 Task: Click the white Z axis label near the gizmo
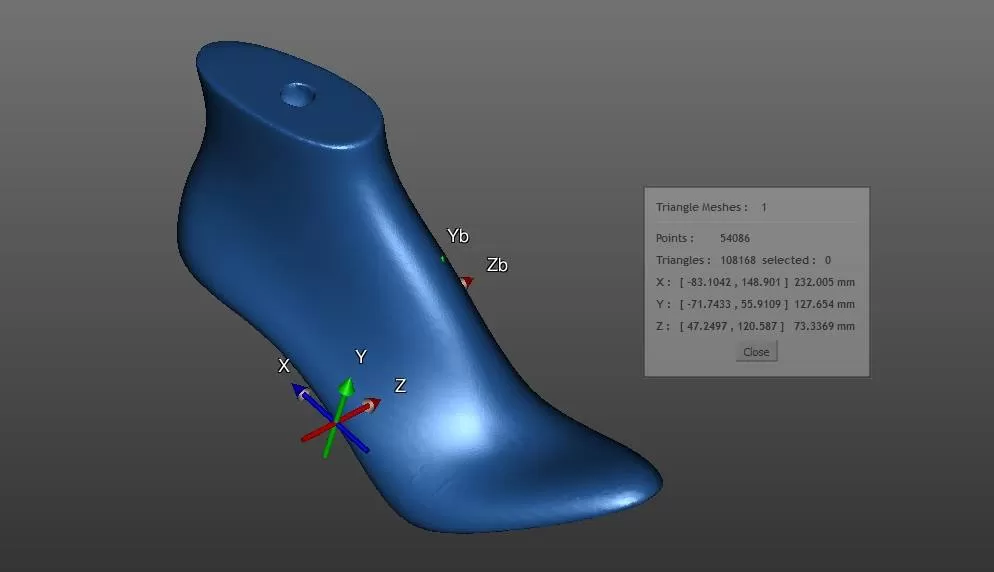tap(400, 386)
